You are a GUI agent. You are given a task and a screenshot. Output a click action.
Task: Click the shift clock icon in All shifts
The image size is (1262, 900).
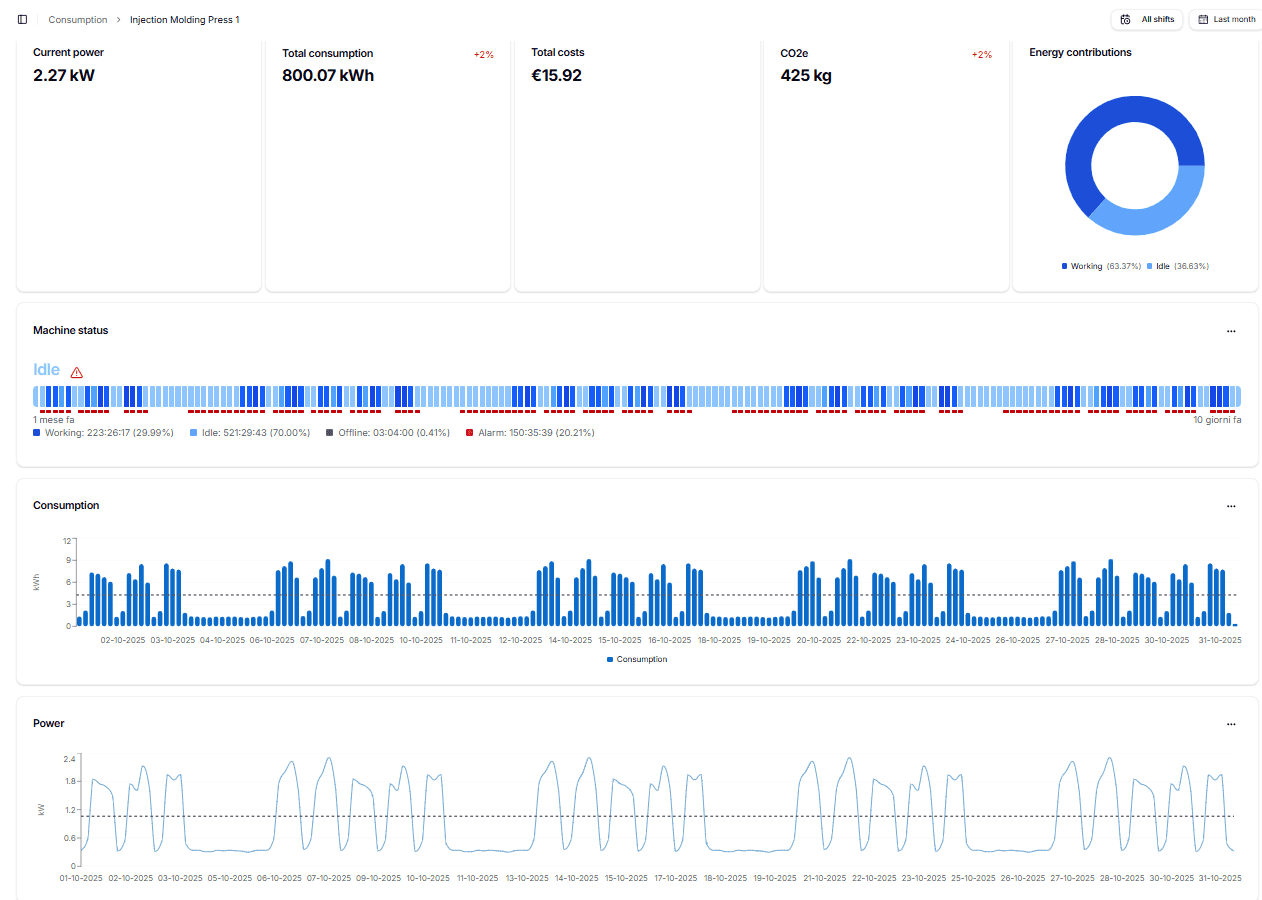tap(1126, 20)
